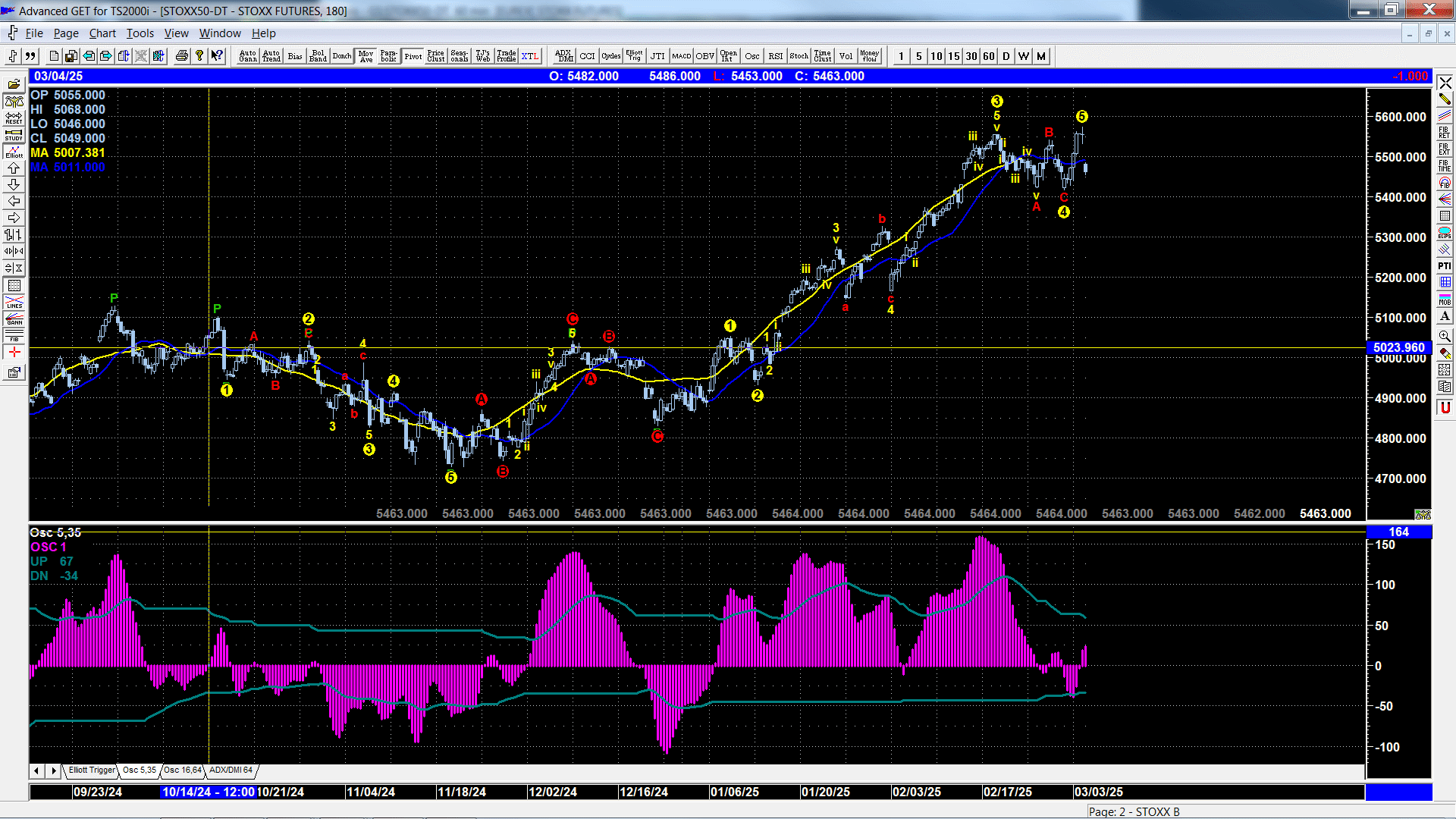This screenshot has width=1456, height=819.
Task: Open the Window menu
Action: 220,33
